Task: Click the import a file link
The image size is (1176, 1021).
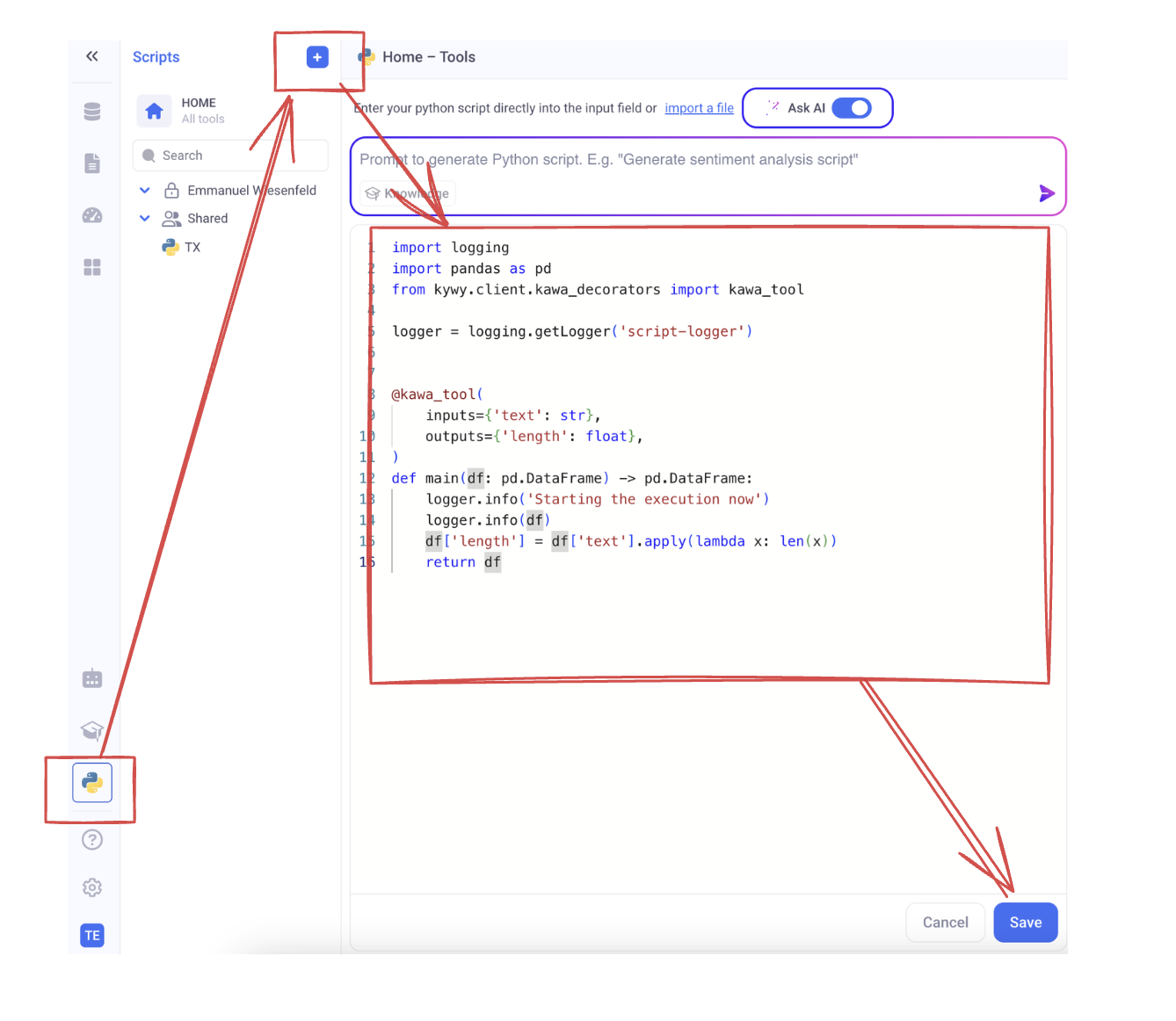Action: (x=699, y=108)
